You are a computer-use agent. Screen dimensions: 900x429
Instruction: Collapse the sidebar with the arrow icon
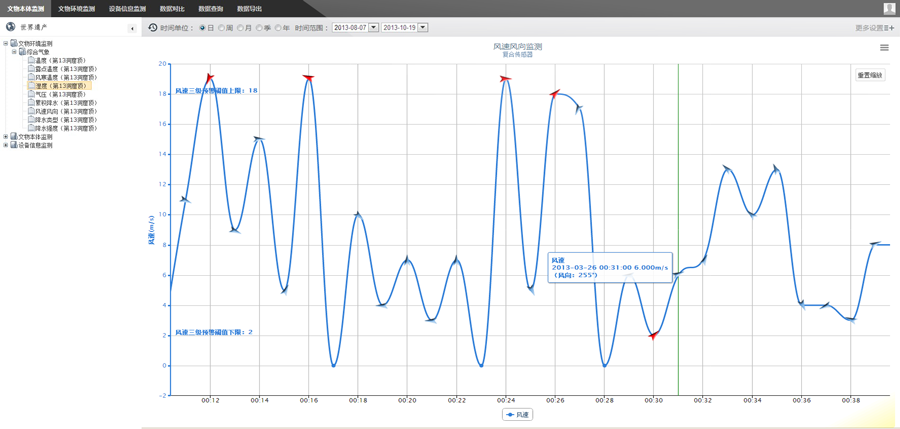(x=133, y=28)
